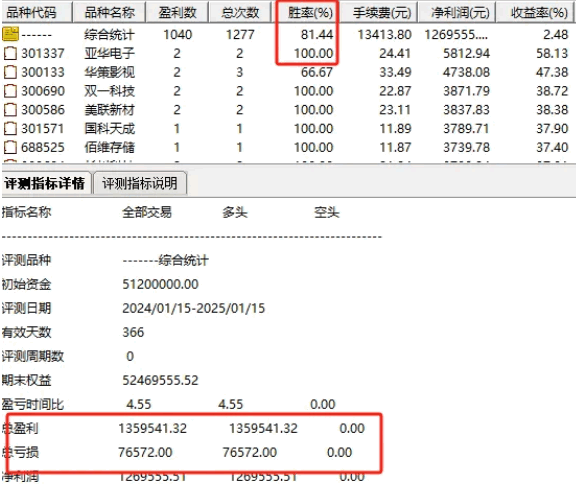
Task: Select stock name 双一科技
Action: pyautogui.click(x=109, y=91)
